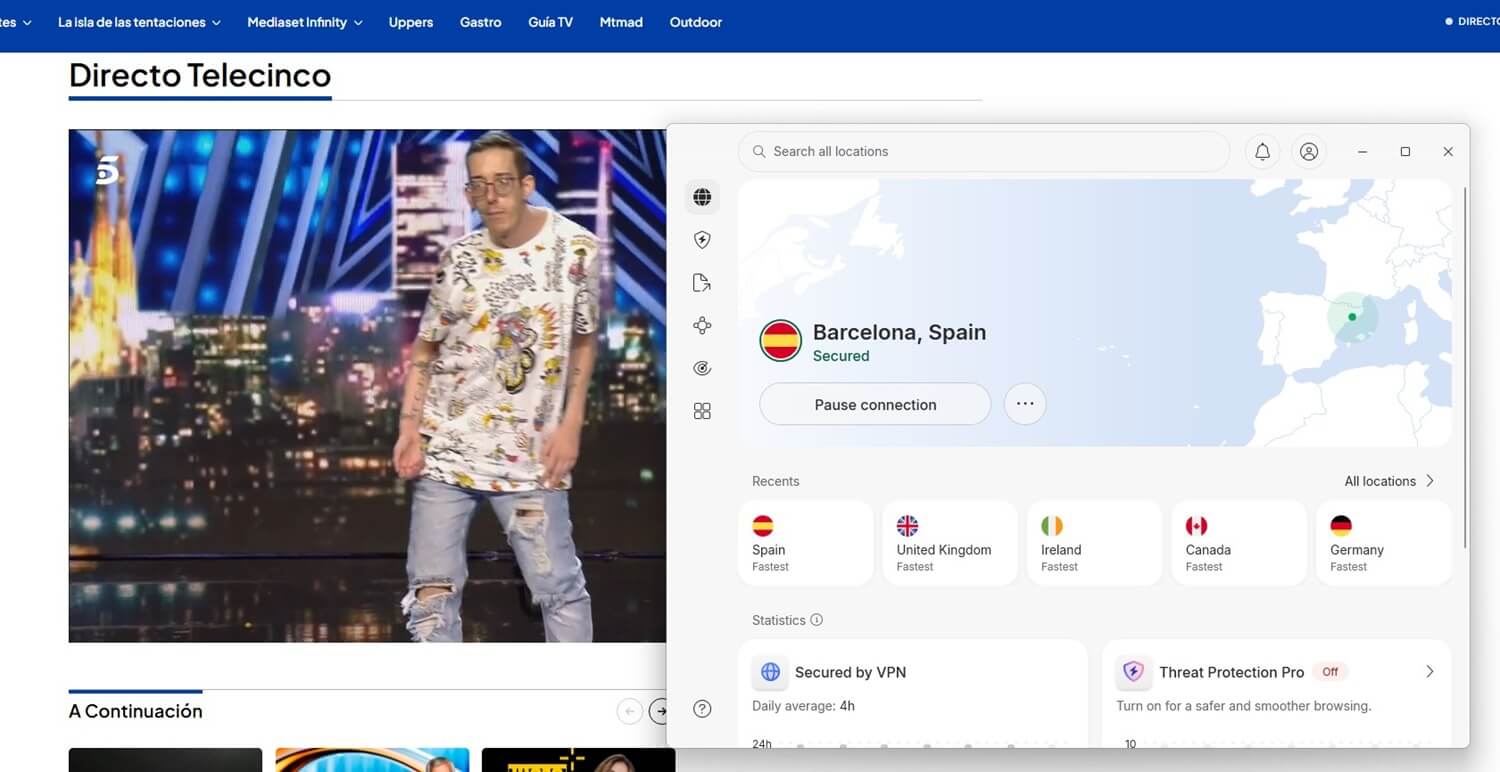The height and width of the screenshot is (772, 1500).
Task: Click second thumbnail under A Continuación
Action: coord(372,760)
